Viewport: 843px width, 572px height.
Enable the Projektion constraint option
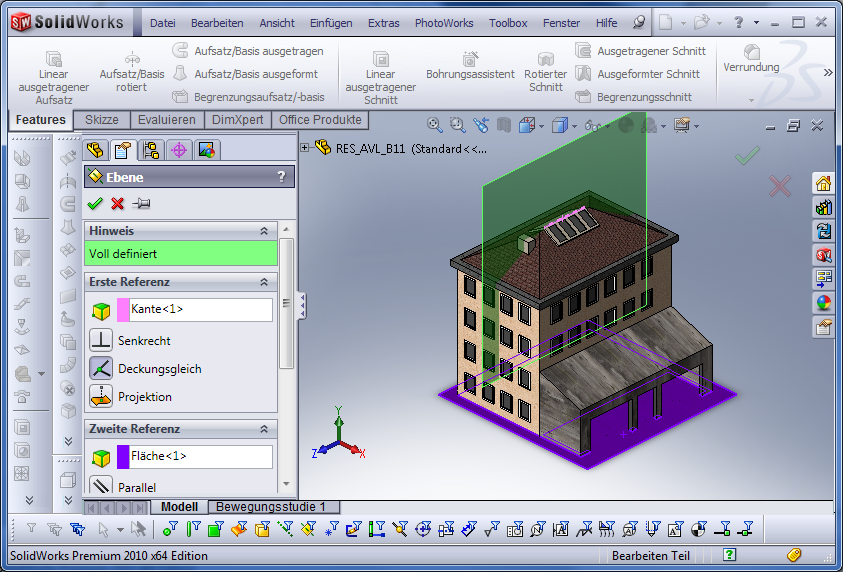click(x=101, y=397)
